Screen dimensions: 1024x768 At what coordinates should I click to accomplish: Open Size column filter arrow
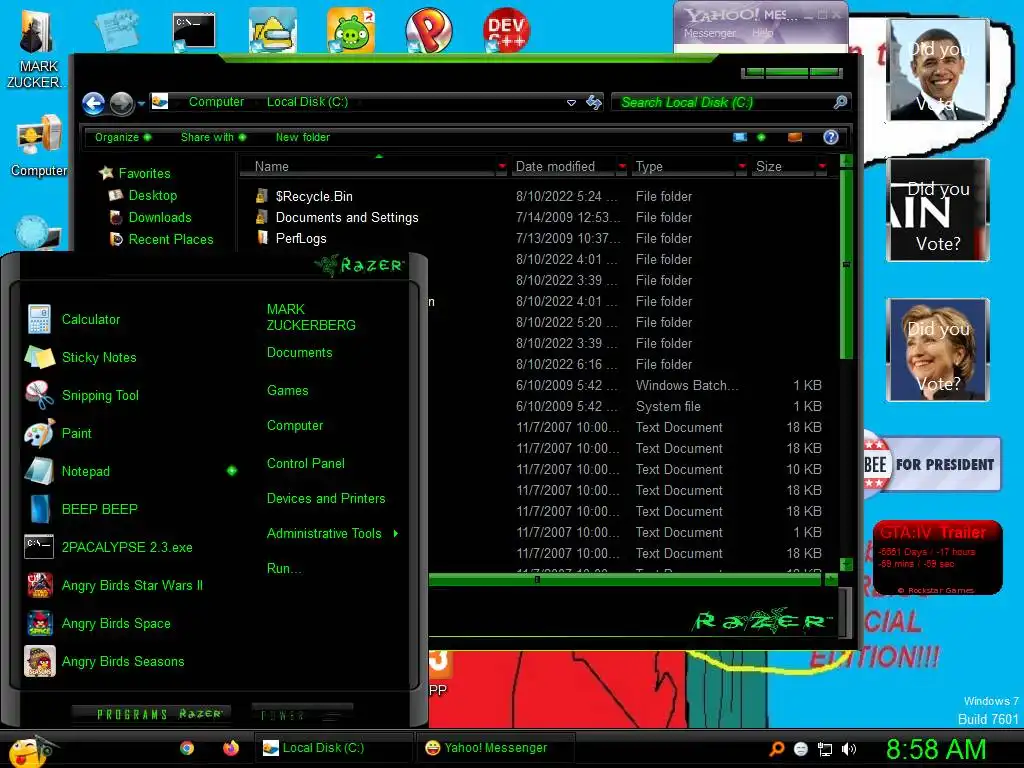point(822,167)
